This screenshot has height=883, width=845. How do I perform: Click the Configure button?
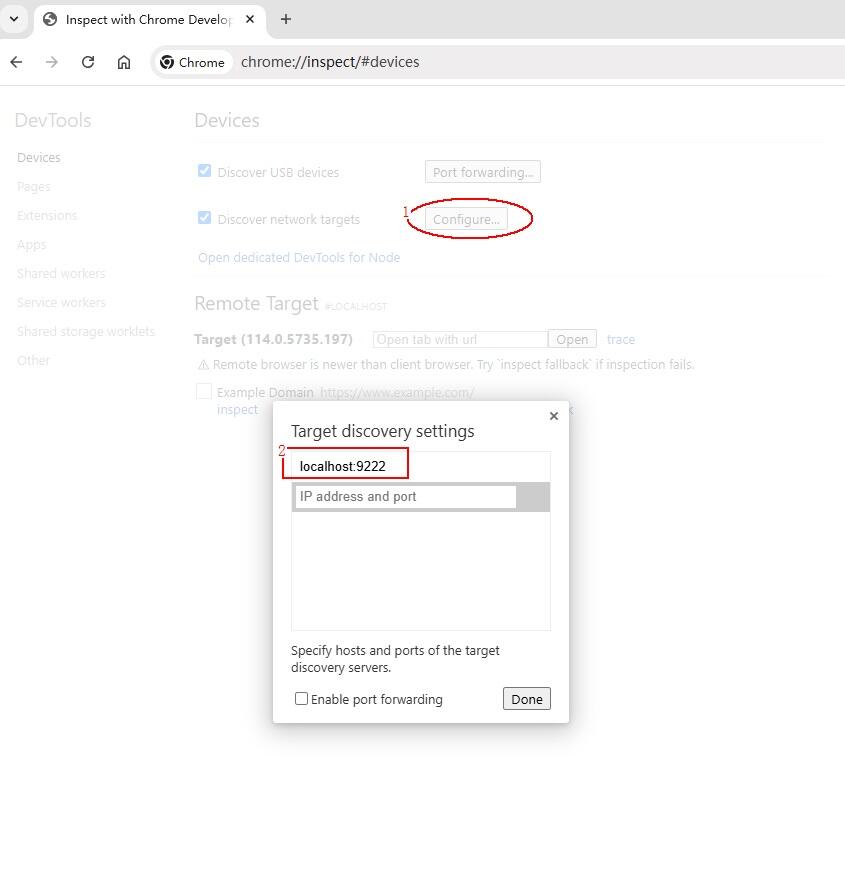pyautogui.click(x=466, y=219)
